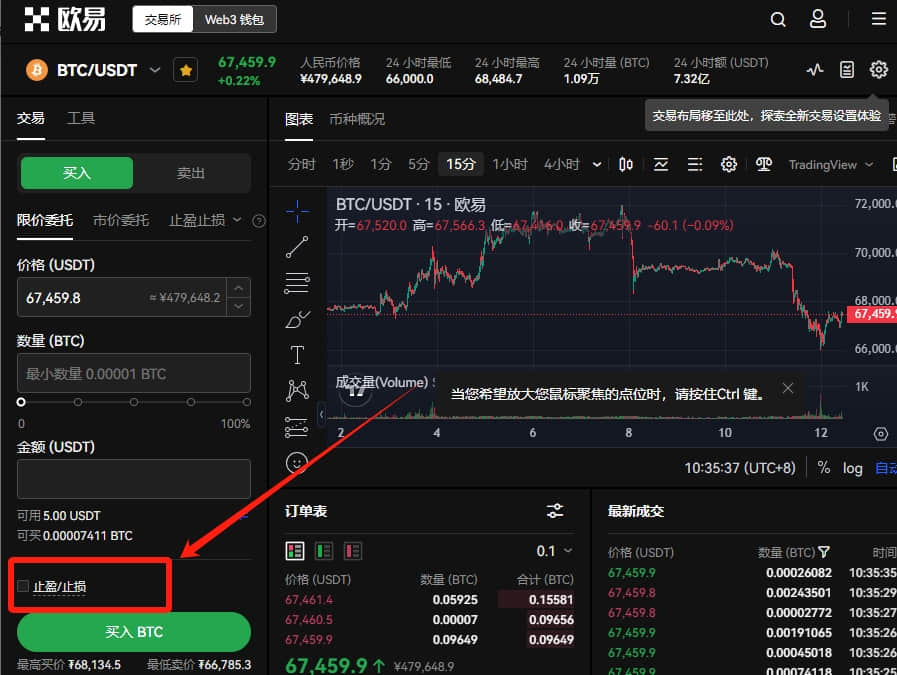The width and height of the screenshot is (897, 675).
Task: Select the text annotation tool in chart
Action: (297, 355)
